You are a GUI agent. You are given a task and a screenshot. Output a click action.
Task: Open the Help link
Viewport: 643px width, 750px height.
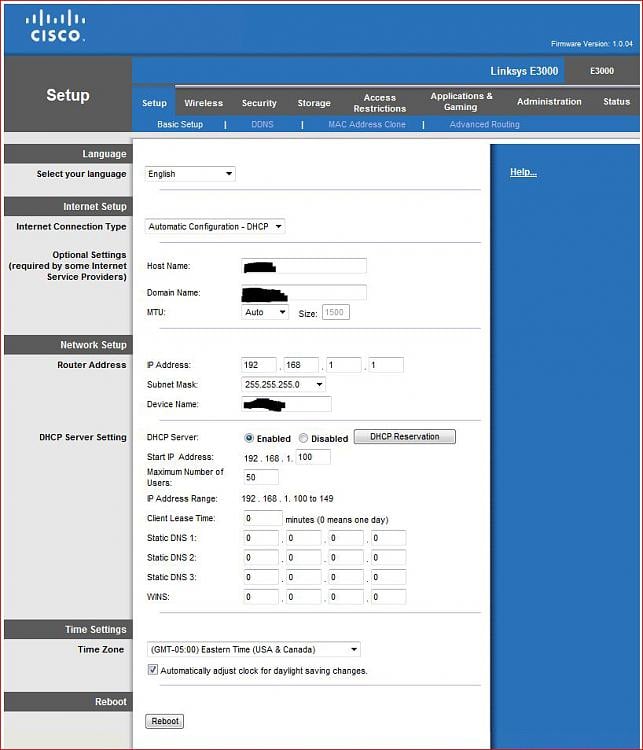[523, 172]
